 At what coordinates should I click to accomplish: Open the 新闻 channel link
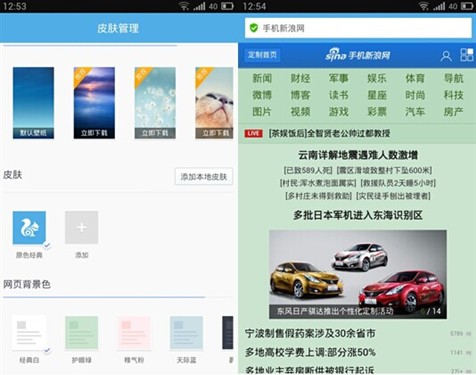tap(262, 78)
